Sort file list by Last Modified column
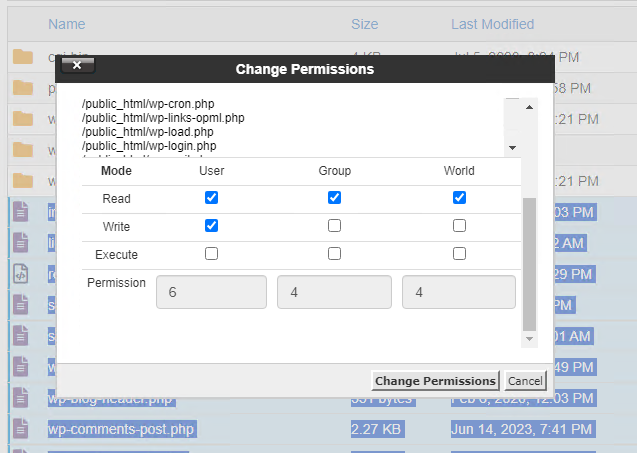 coord(492,24)
